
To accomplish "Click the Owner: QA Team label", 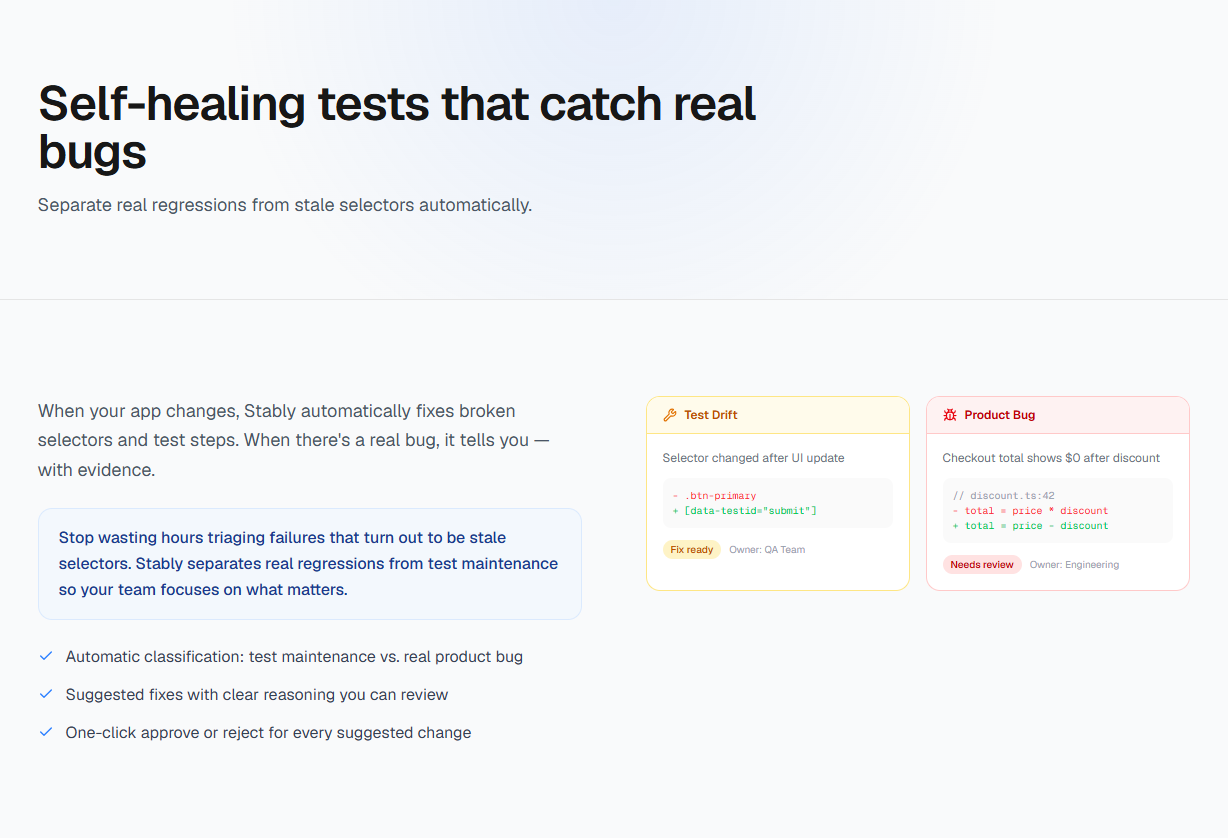I will coord(767,549).
